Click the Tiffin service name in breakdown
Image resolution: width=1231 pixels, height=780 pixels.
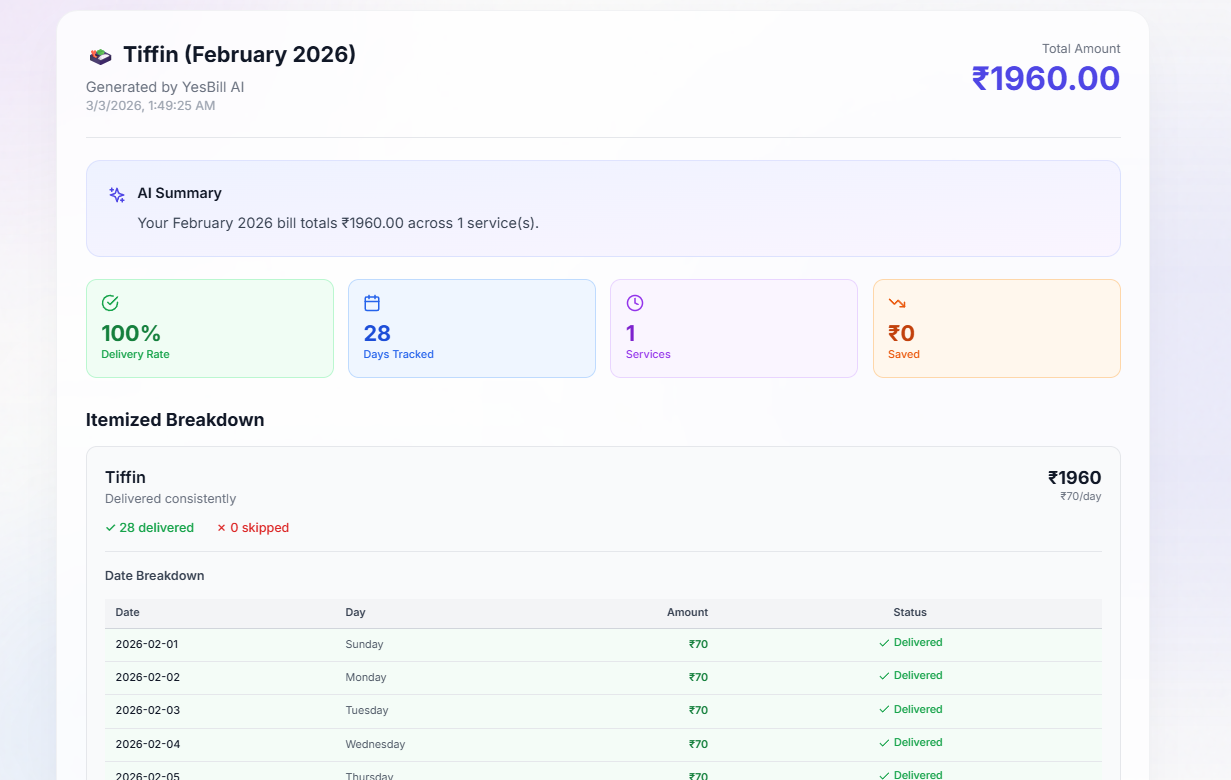coord(125,477)
